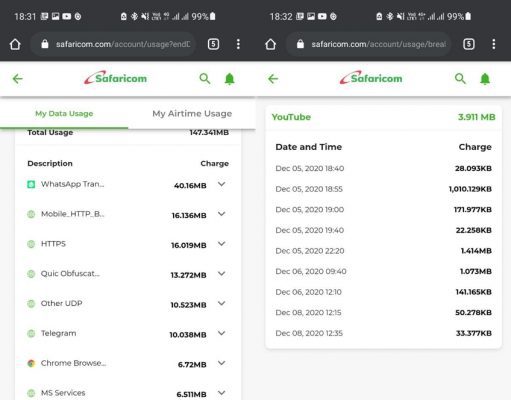
Task: Select the My Data Usage tab
Action: pos(64,114)
